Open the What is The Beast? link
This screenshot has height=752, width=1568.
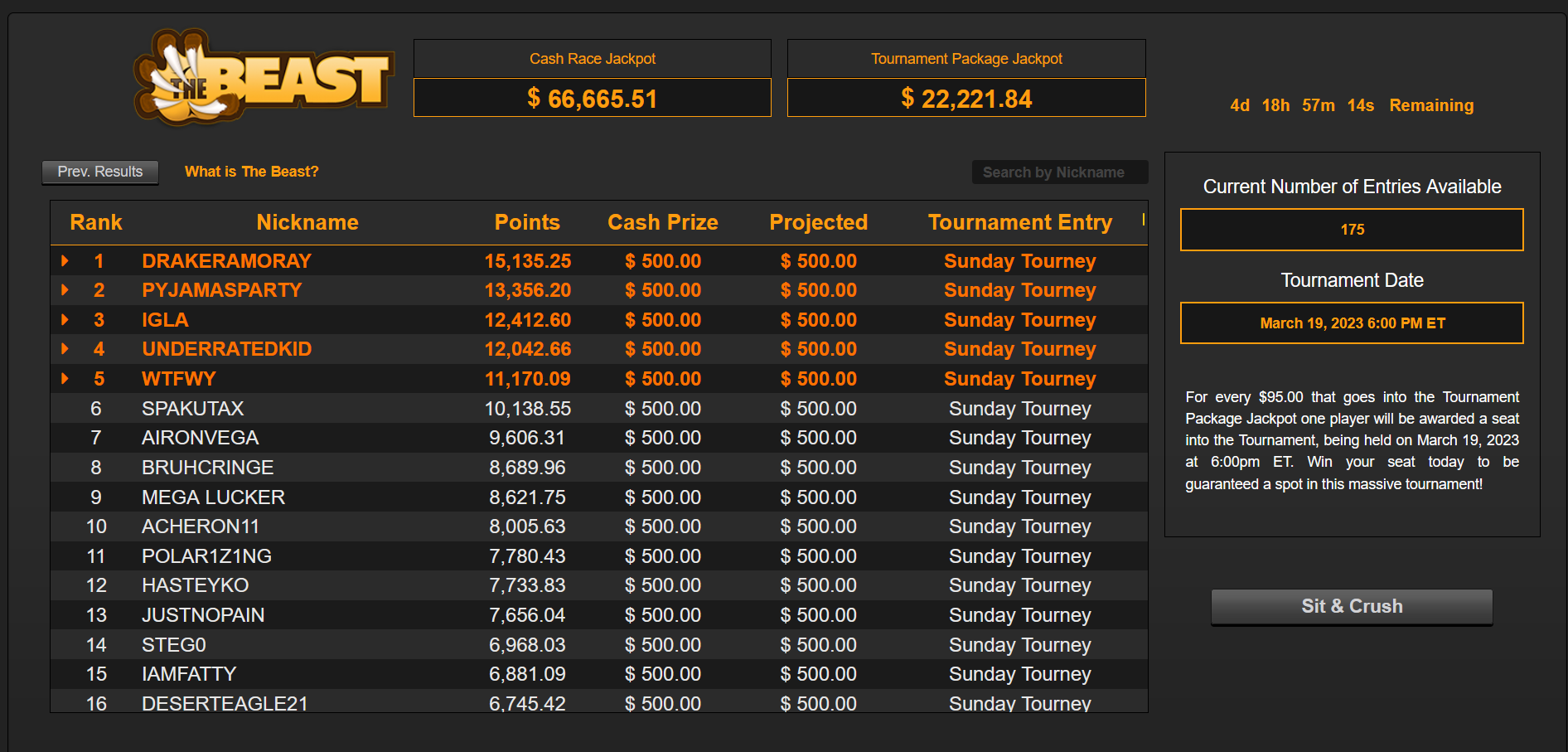pos(251,172)
